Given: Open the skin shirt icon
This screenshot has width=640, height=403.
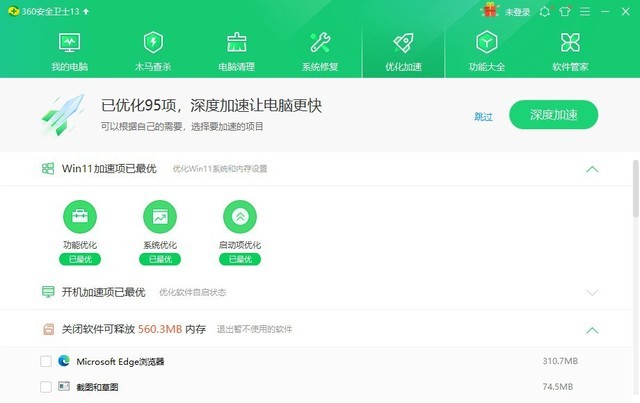Looking at the screenshot, I should [565, 11].
